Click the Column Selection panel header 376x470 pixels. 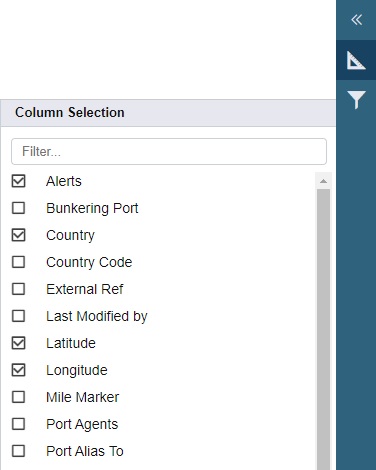pos(168,113)
